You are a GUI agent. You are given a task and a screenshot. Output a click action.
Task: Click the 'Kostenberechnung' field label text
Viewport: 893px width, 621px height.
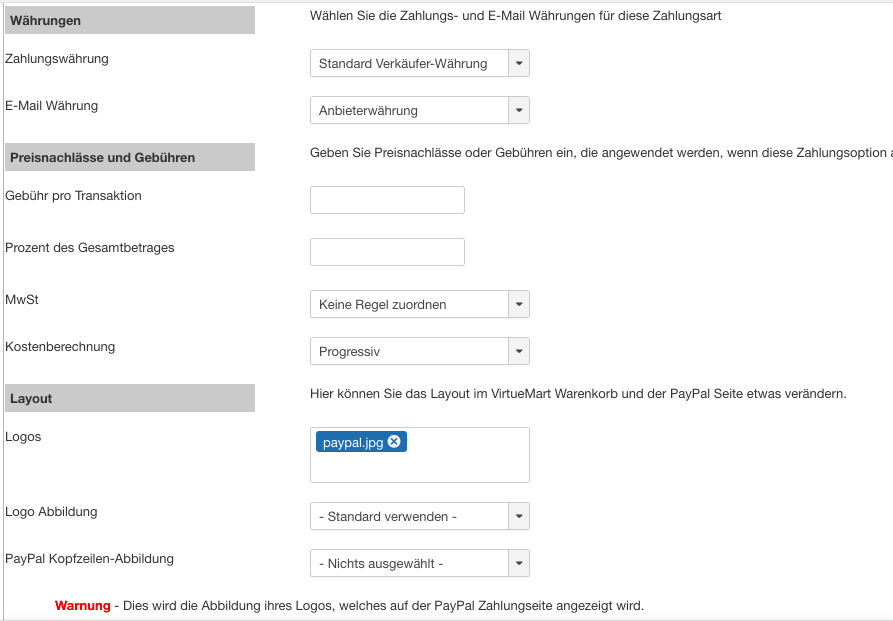click(60, 347)
